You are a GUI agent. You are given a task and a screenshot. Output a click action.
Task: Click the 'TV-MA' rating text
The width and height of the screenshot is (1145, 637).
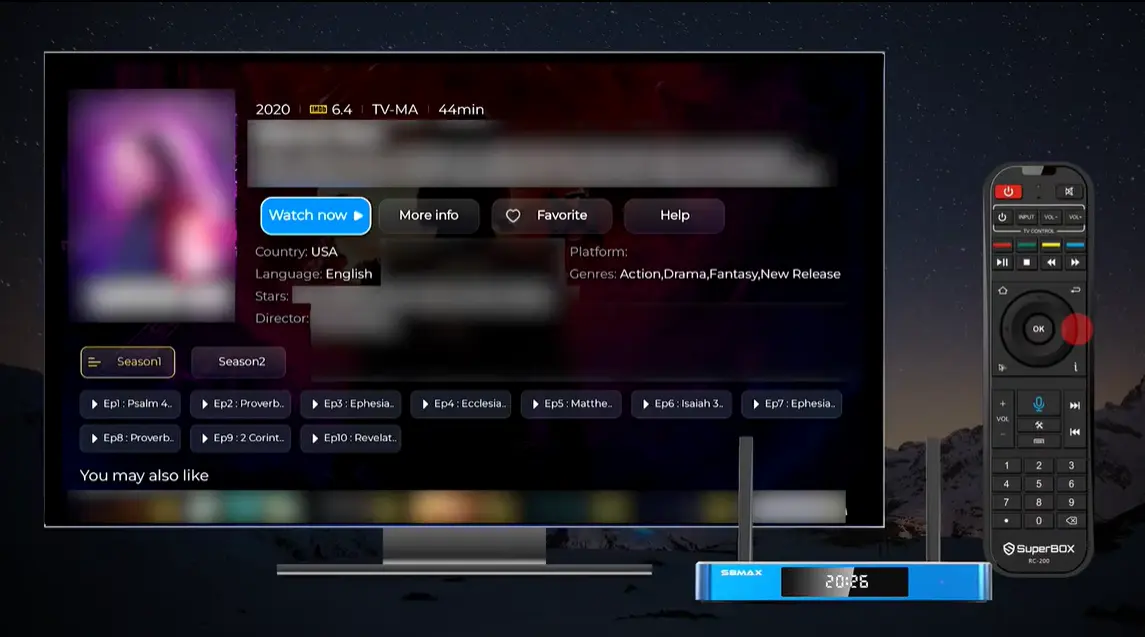click(394, 110)
